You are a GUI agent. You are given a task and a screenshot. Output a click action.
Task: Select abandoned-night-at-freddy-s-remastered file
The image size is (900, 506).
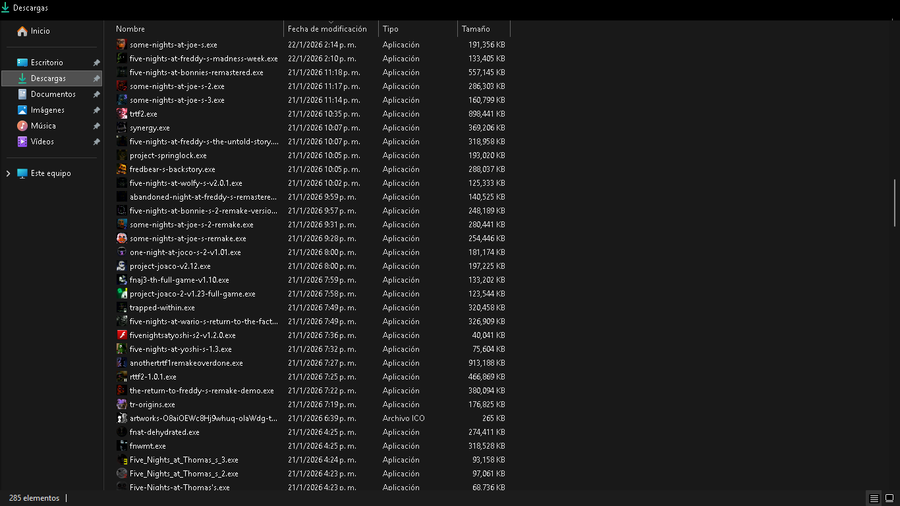(203, 197)
